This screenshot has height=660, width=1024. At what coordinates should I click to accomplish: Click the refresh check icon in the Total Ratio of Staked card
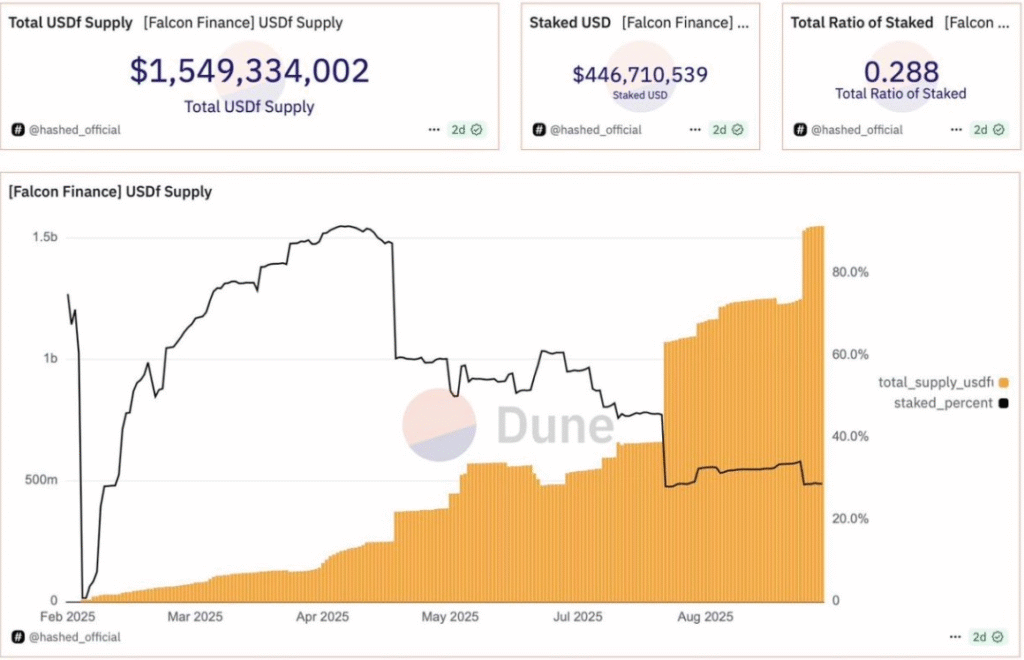pyautogui.click(x=998, y=130)
